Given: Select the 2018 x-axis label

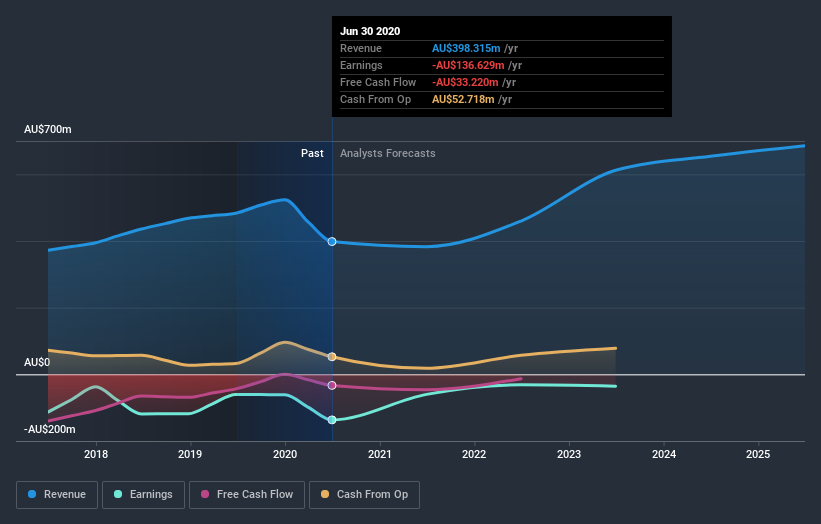Looking at the screenshot, I should point(96,454).
